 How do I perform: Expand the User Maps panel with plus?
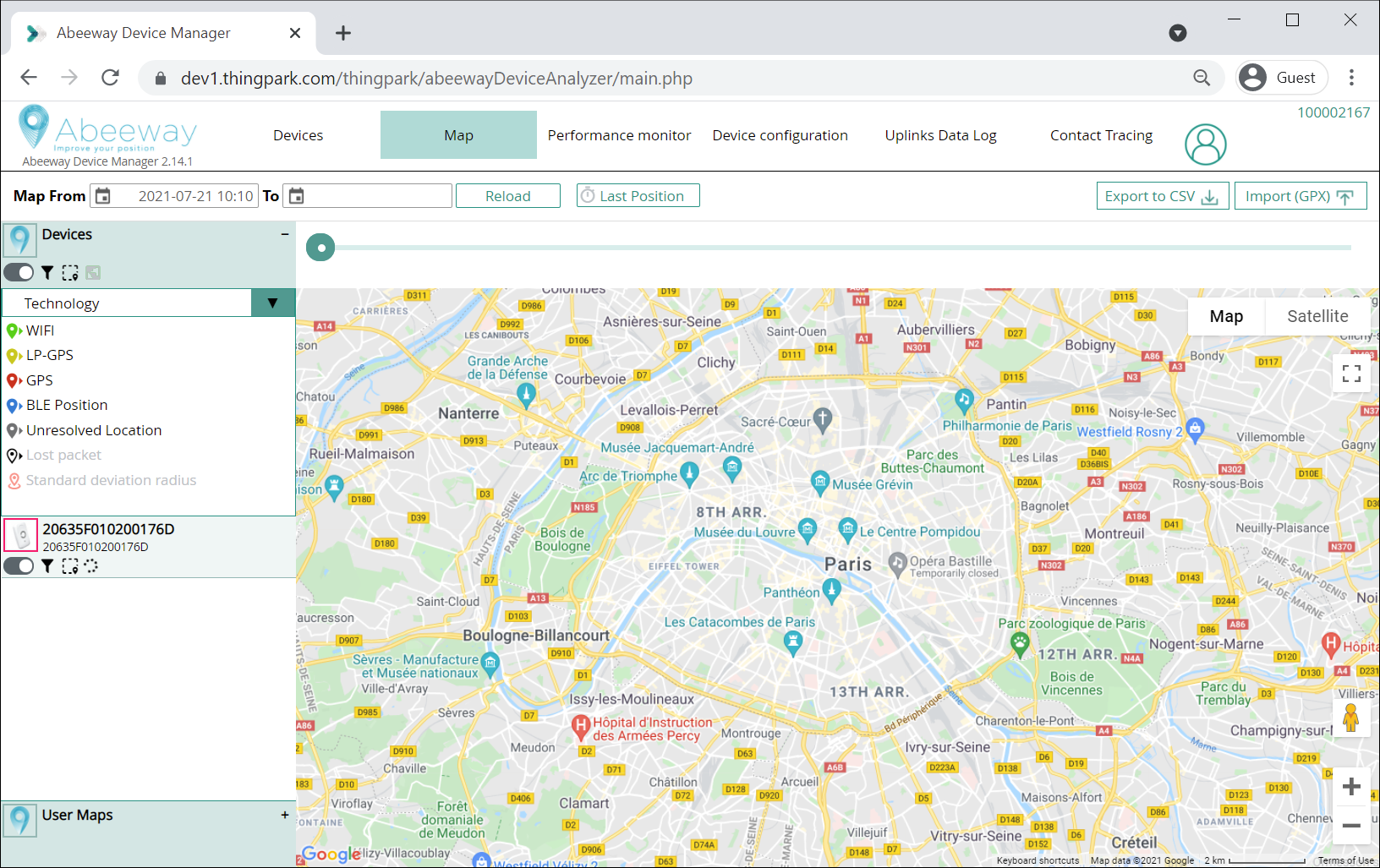pyautogui.click(x=285, y=815)
